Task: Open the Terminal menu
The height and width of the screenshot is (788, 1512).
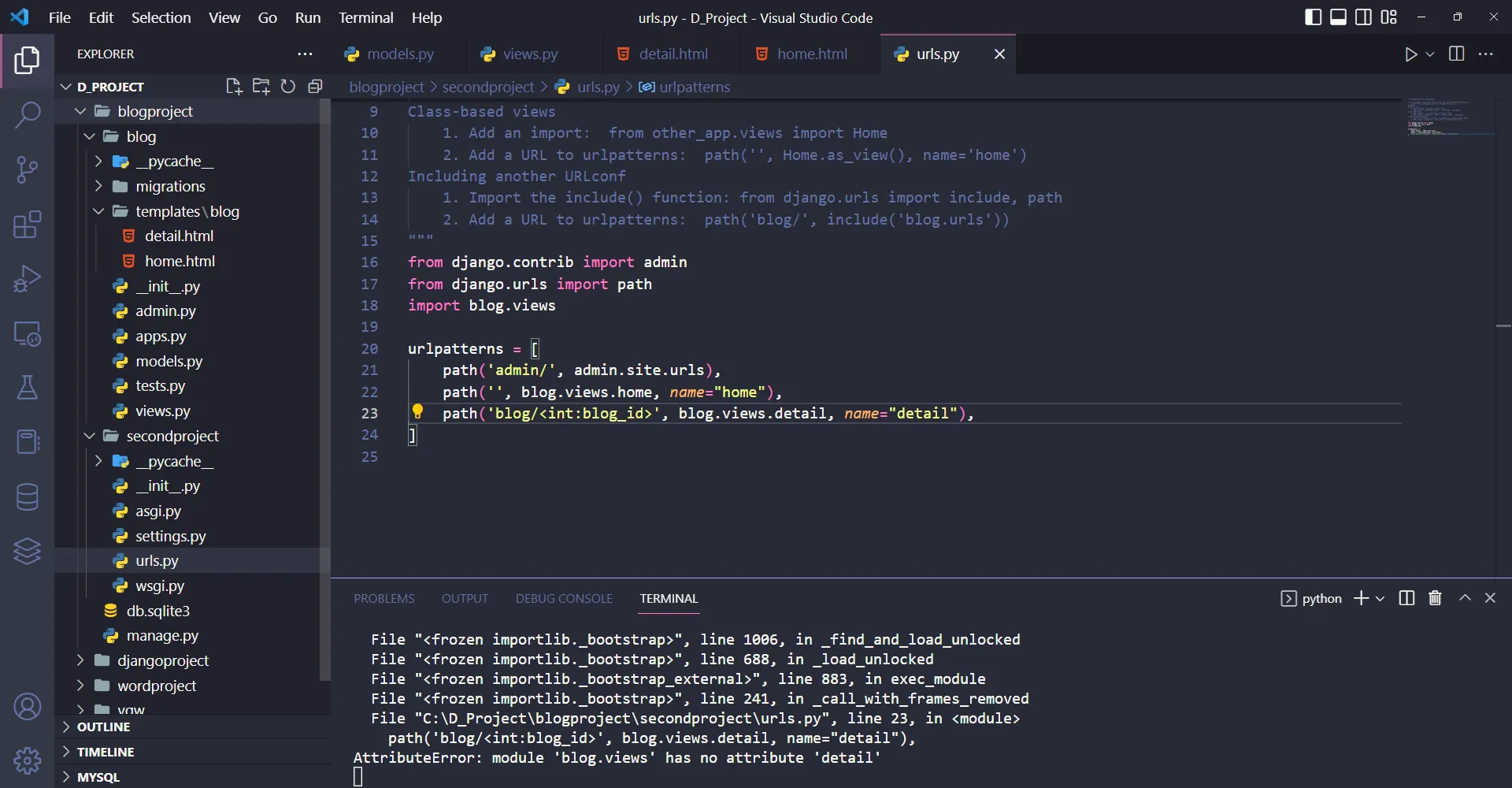Action: coord(365,17)
